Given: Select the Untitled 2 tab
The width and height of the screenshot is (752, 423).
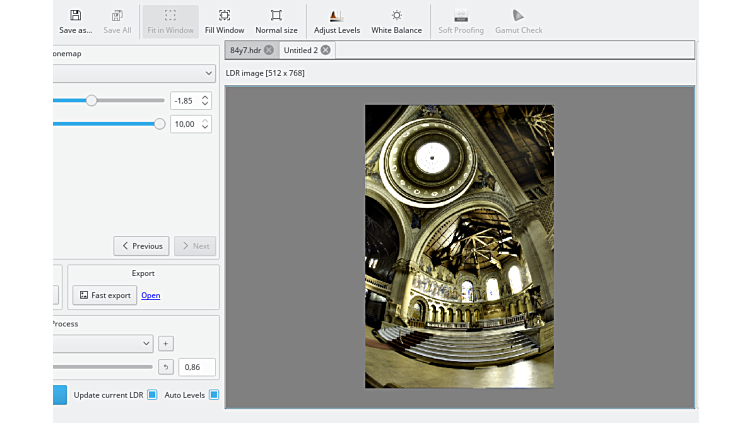Looking at the screenshot, I should pyautogui.click(x=300, y=50).
